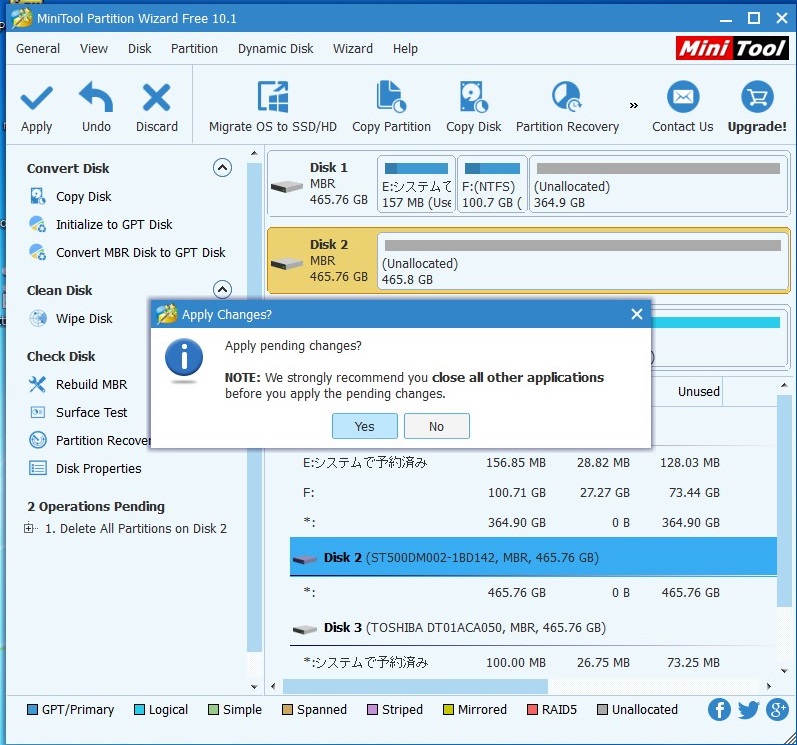Image resolution: width=797 pixels, height=745 pixels.
Task: Start Partition Recovery from toolbar
Action: click(567, 107)
